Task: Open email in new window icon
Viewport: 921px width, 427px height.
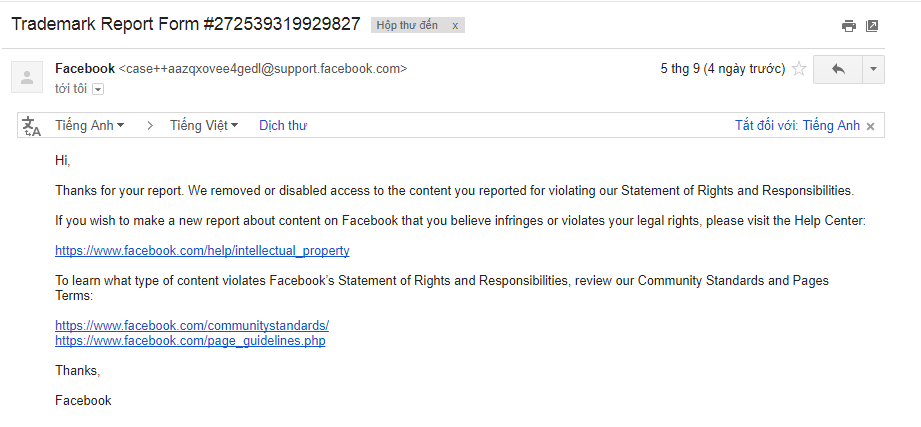Action: click(x=872, y=27)
